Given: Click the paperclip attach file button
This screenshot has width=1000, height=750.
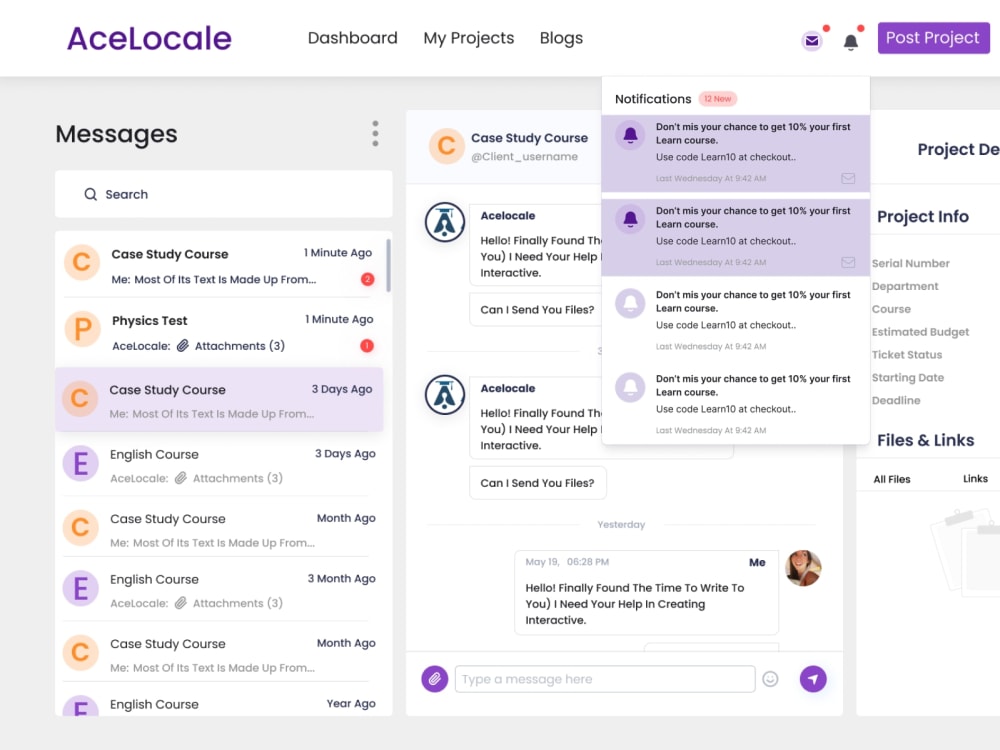Looking at the screenshot, I should (434, 679).
